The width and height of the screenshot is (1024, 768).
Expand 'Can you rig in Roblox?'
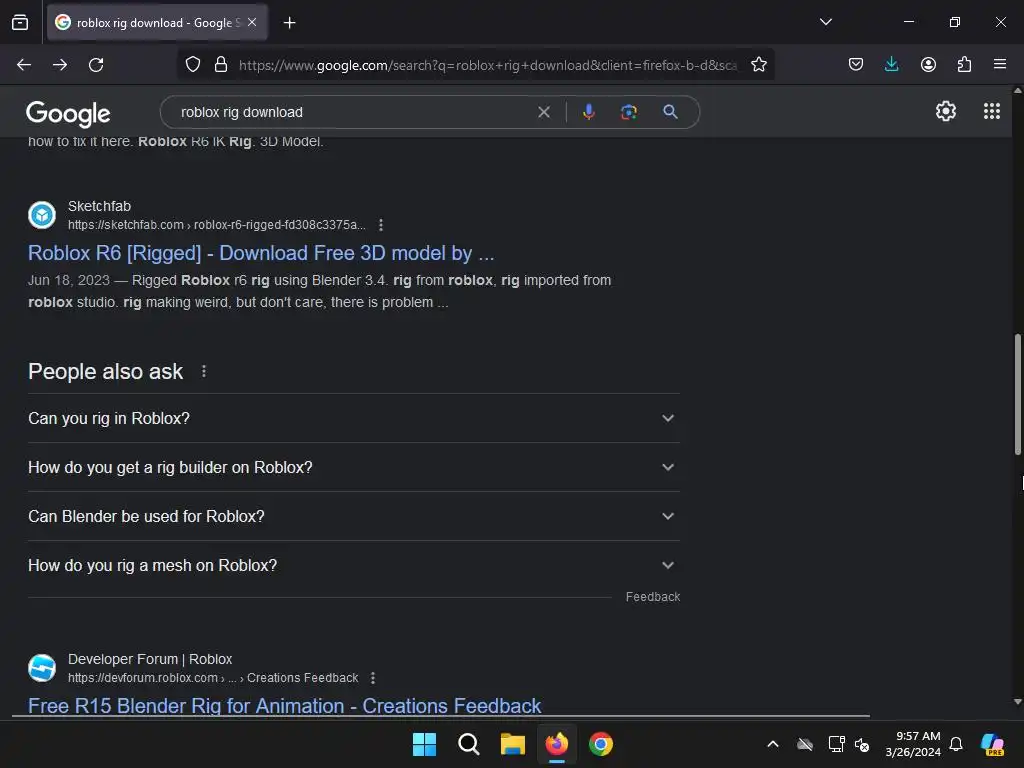[353, 418]
